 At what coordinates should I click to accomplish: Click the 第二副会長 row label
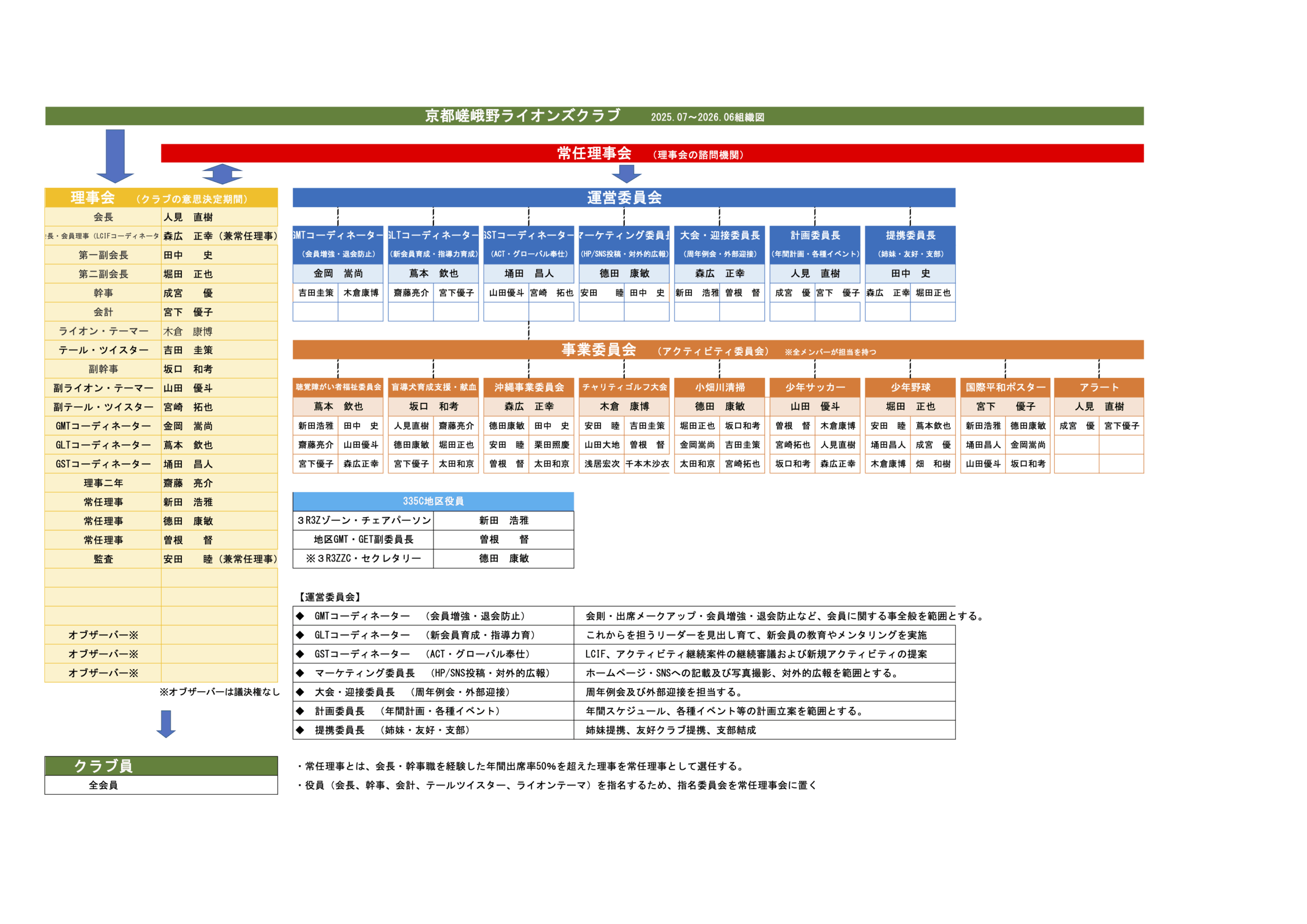[x=103, y=274]
